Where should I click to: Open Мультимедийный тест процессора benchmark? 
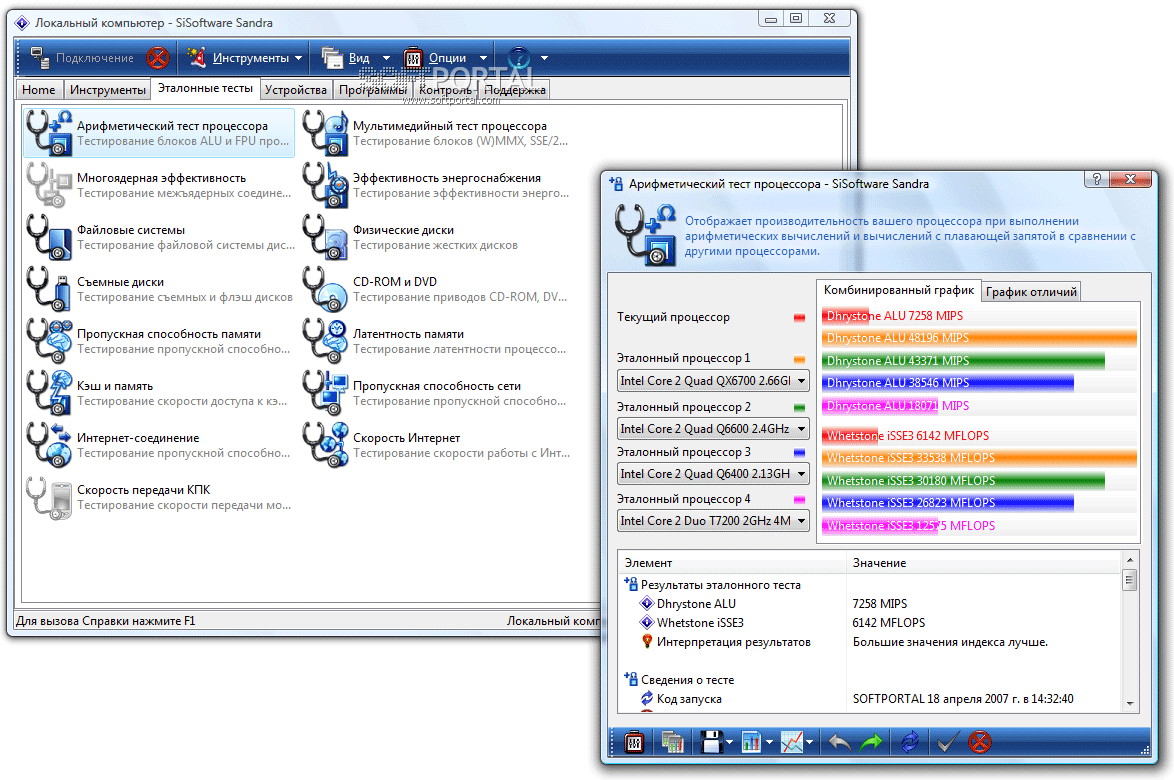coord(435,133)
